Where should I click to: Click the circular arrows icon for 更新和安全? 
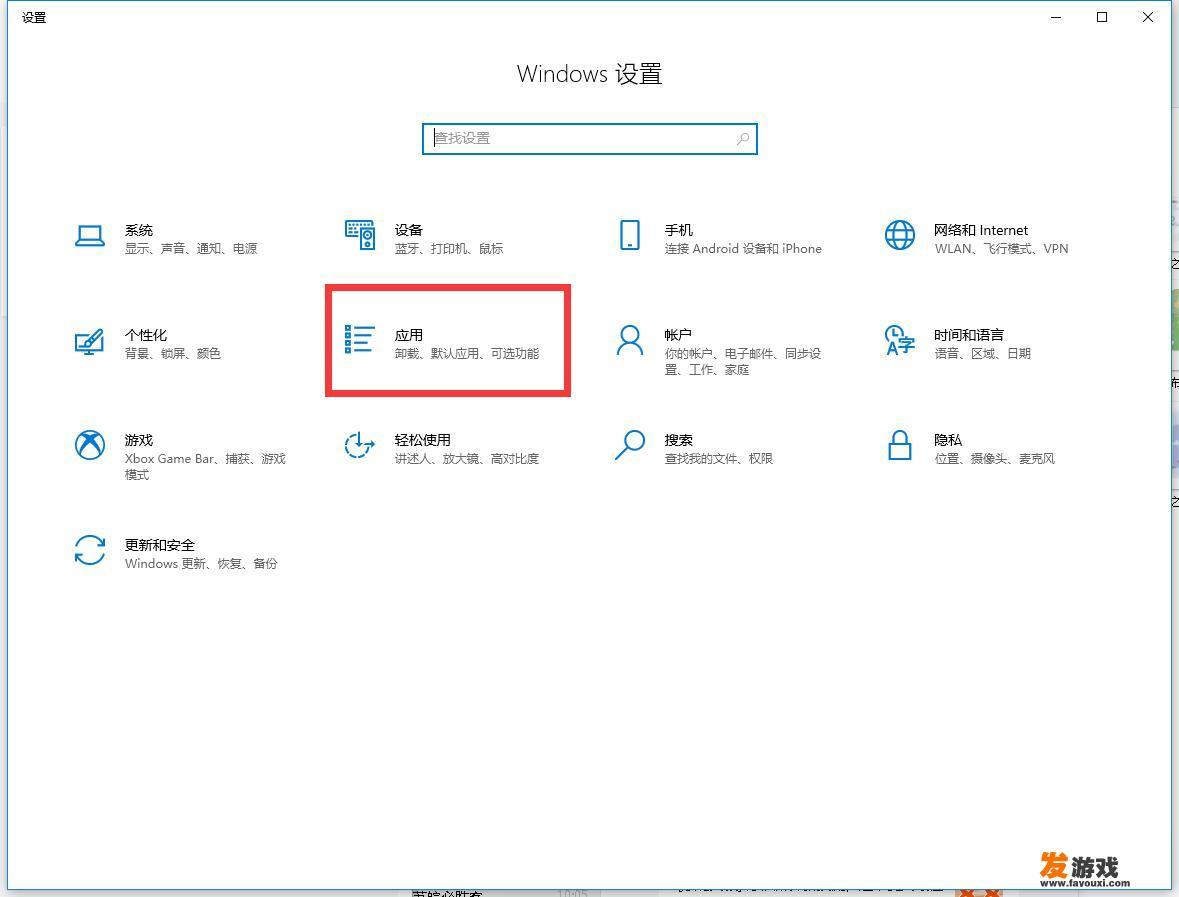click(x=89, y=550)
